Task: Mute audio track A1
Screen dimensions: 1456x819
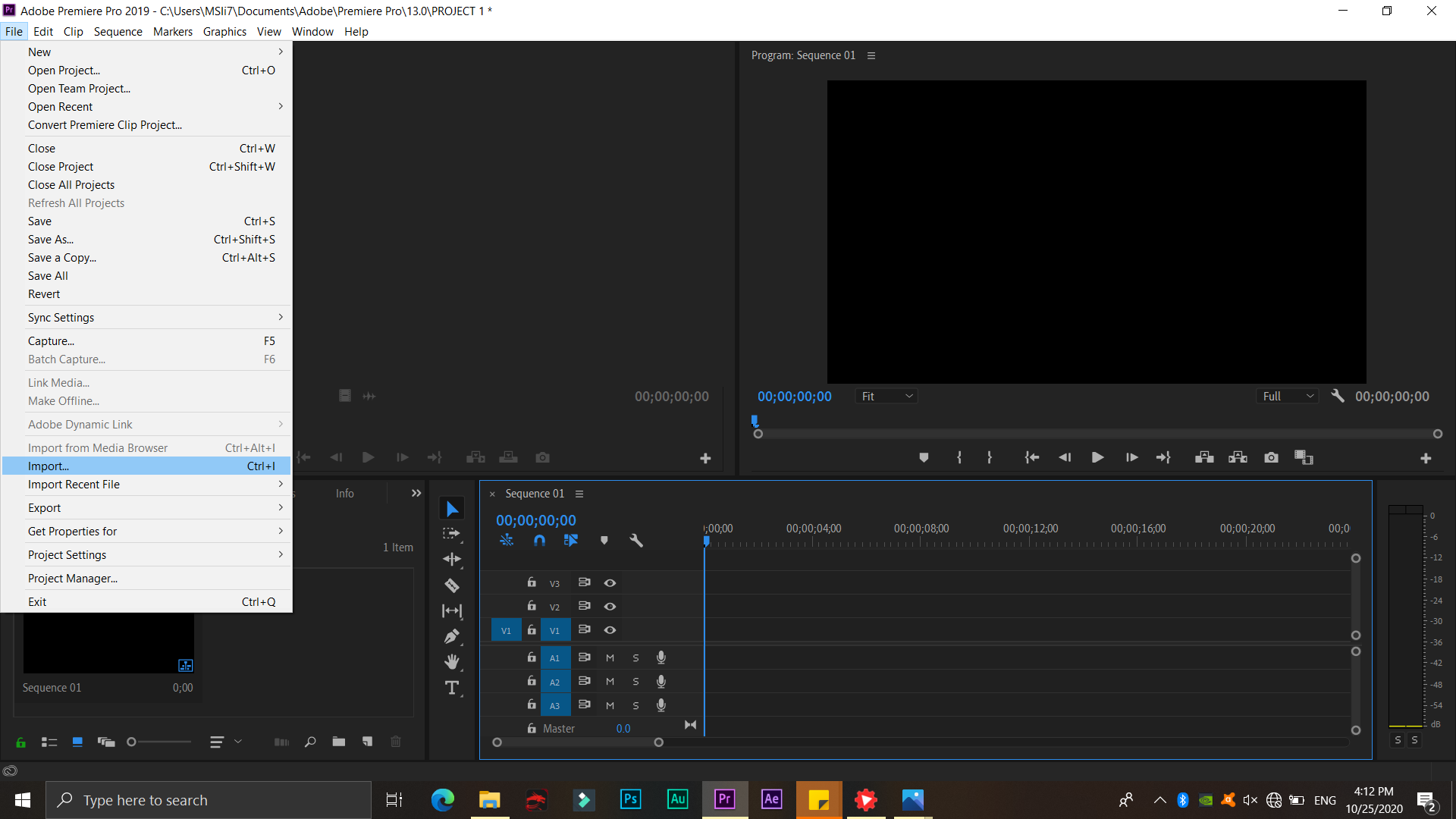Action: point(610,657)
